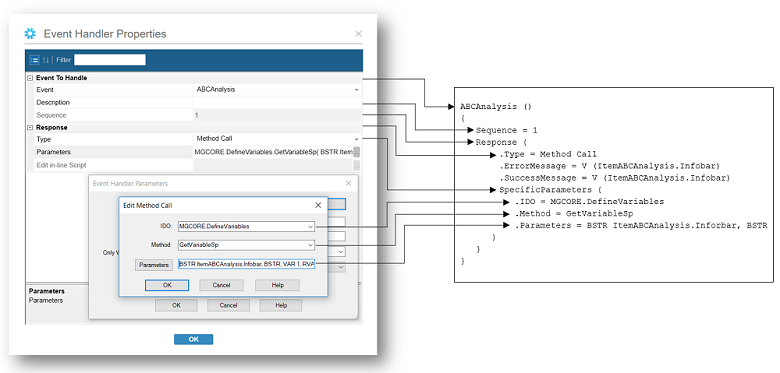The image size is (780, 373).
Task: Click the Parameters button in Edit Method Call
Action: click(154, 265)
